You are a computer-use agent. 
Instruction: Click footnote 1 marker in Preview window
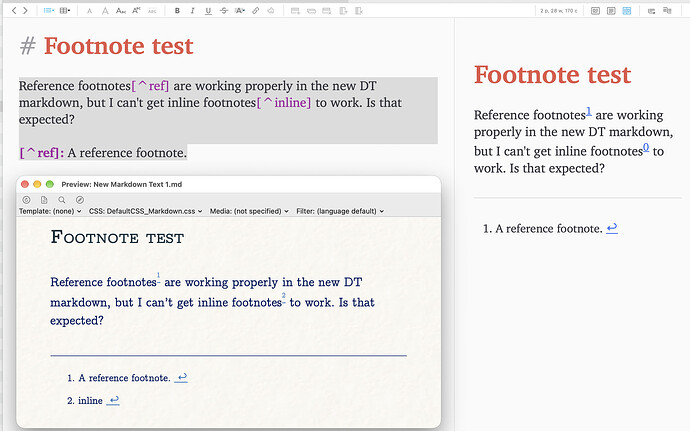[158, 277]
